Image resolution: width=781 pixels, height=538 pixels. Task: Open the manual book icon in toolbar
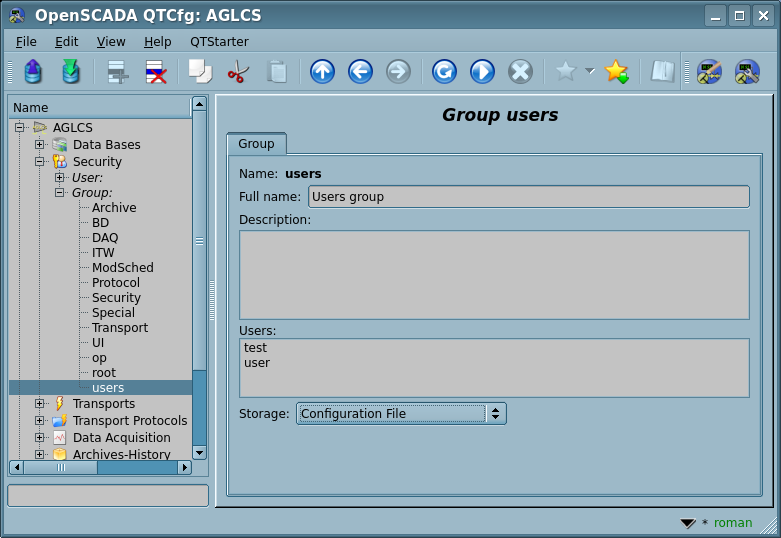[x=662, y=72]
